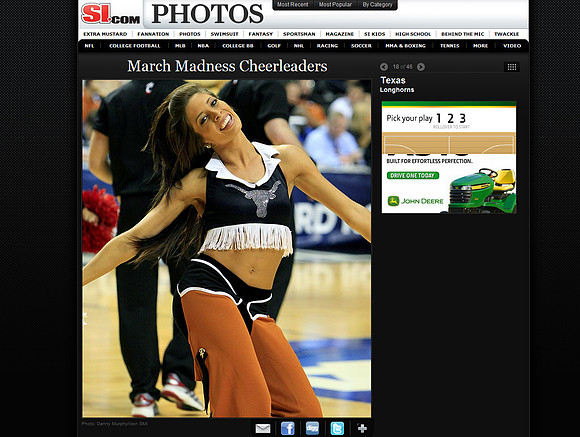Open Magazine section

click(340, 34)
